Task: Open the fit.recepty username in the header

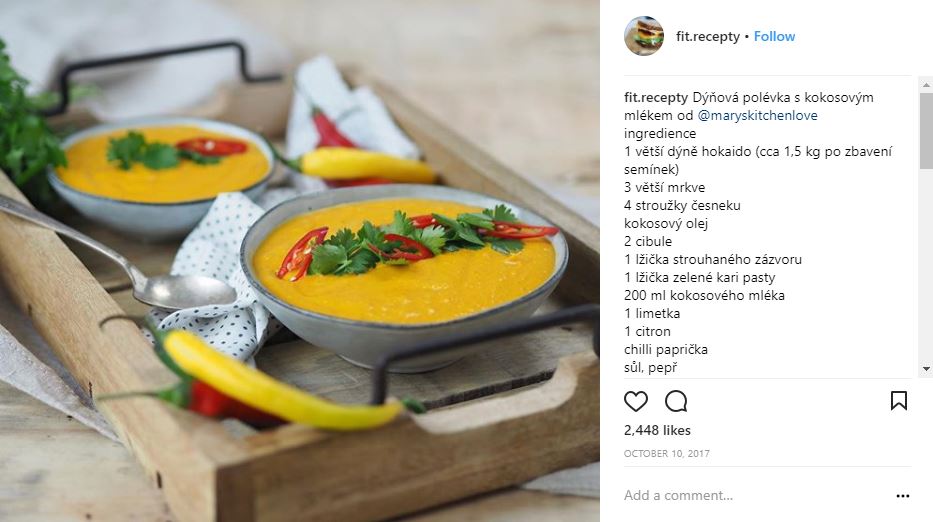Action: 707,36
